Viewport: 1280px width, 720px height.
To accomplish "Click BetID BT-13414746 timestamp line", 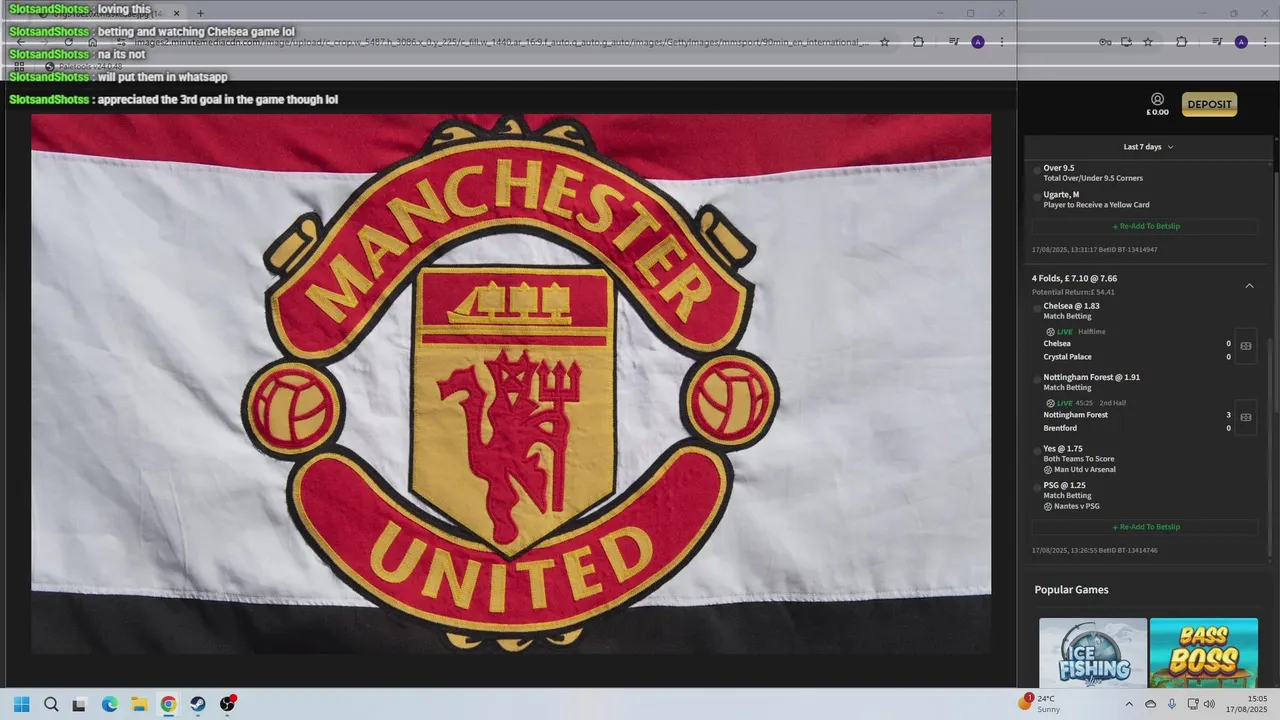I will [1094, 550].
